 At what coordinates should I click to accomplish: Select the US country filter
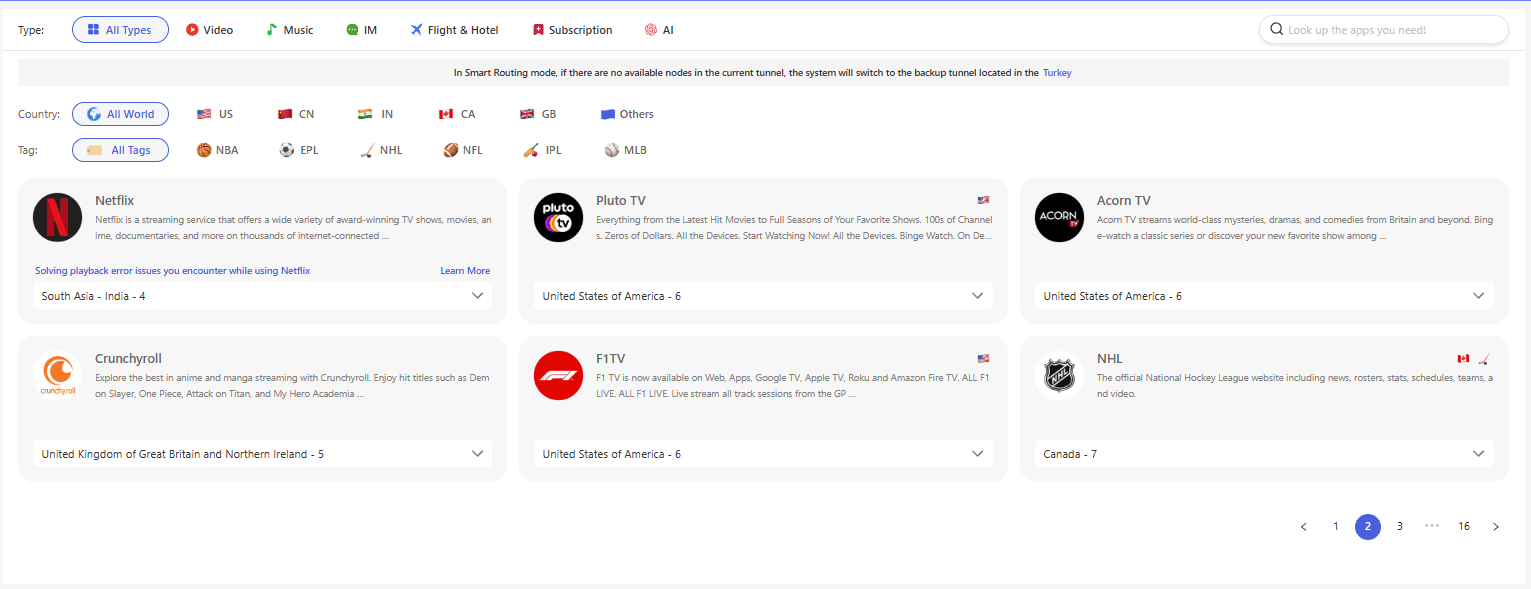(215, 114)
